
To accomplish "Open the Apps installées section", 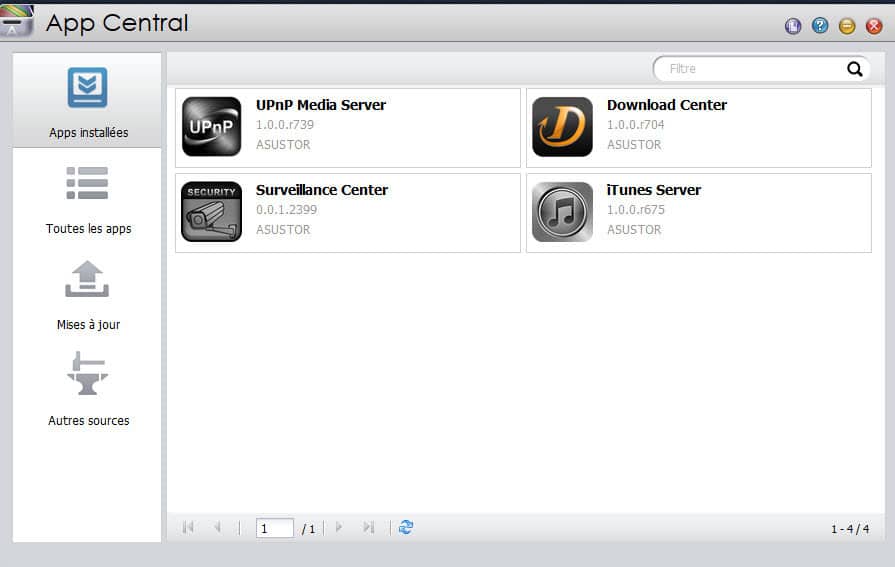I will pyautogui.click(x=87, y=100).
